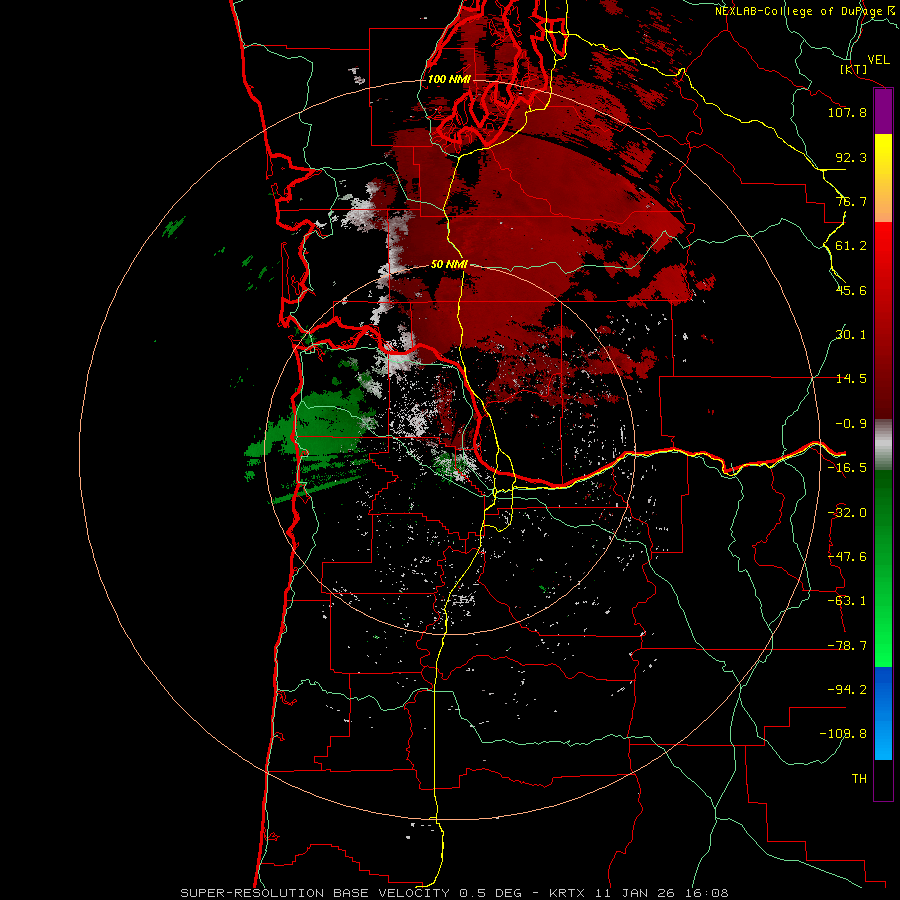The width and height of the screenshot is (900, 900).
Task: Click the -94.2 velocity scale value
Action: (x=847, y=689)
